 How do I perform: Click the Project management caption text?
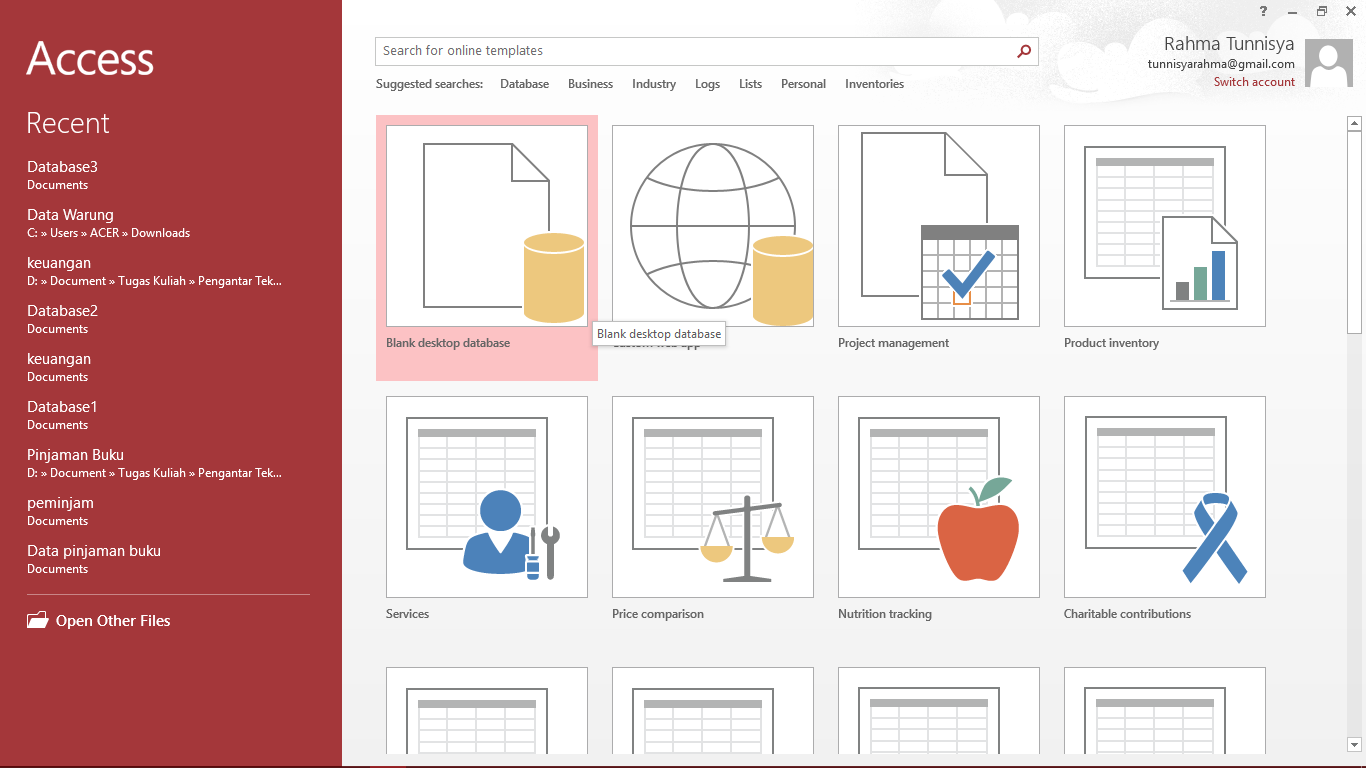tap(893, 343)
